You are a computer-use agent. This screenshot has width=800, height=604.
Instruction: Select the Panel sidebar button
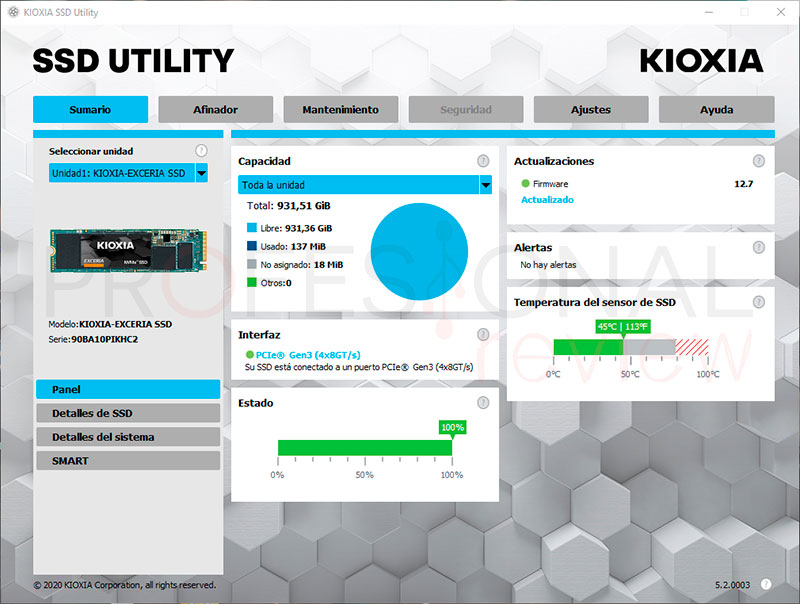(128, 389)
